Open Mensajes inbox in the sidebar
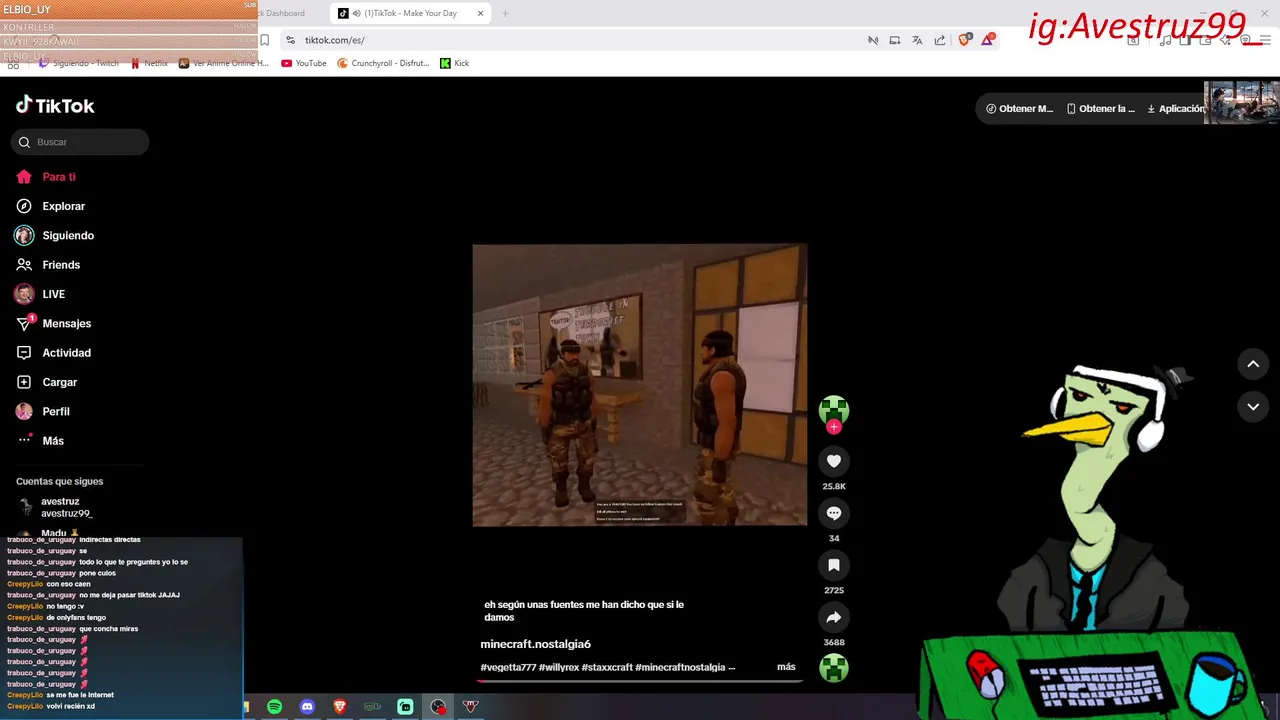The height and width of the screenshot is (720, 1280). 53,324
